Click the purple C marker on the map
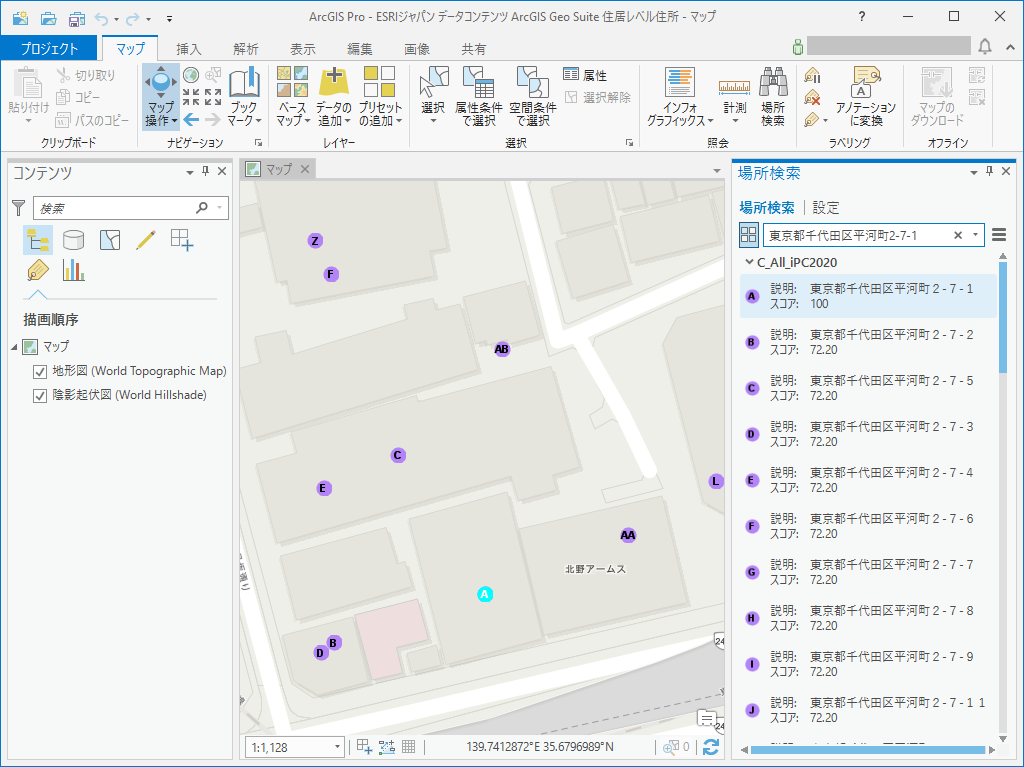This screenshot has width=1024, height=767. [398, 455]
